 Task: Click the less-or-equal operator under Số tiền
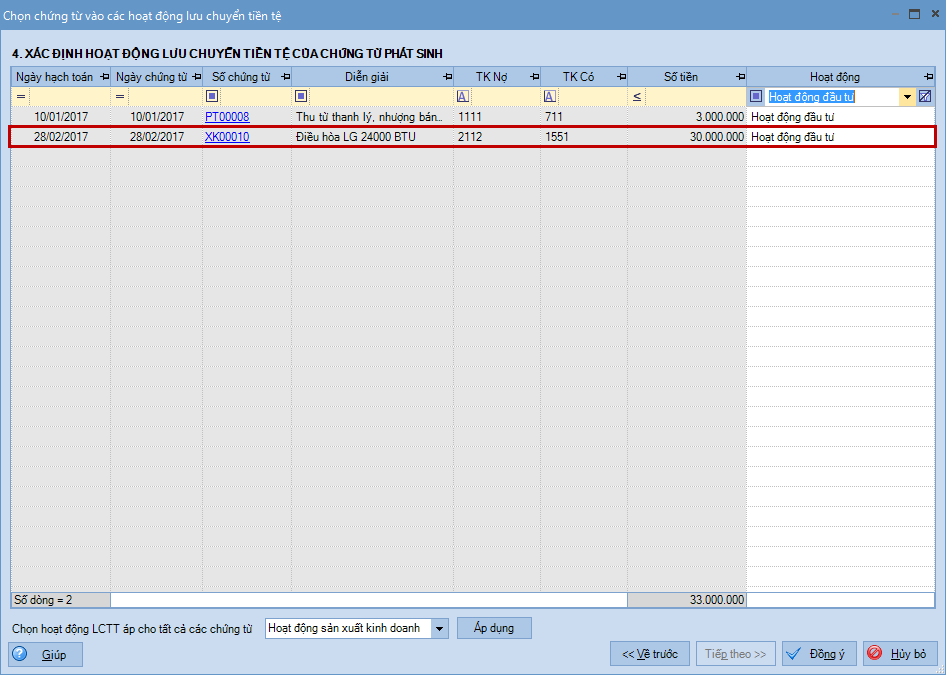point(637,97)
